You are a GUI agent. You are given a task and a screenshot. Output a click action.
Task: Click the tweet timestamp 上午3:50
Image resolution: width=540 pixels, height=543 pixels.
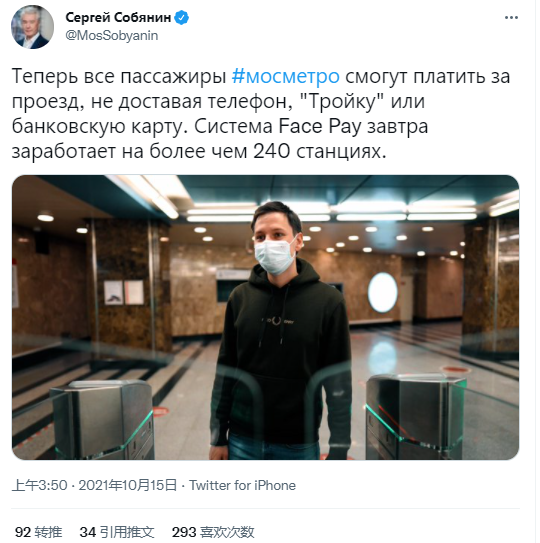39,485
